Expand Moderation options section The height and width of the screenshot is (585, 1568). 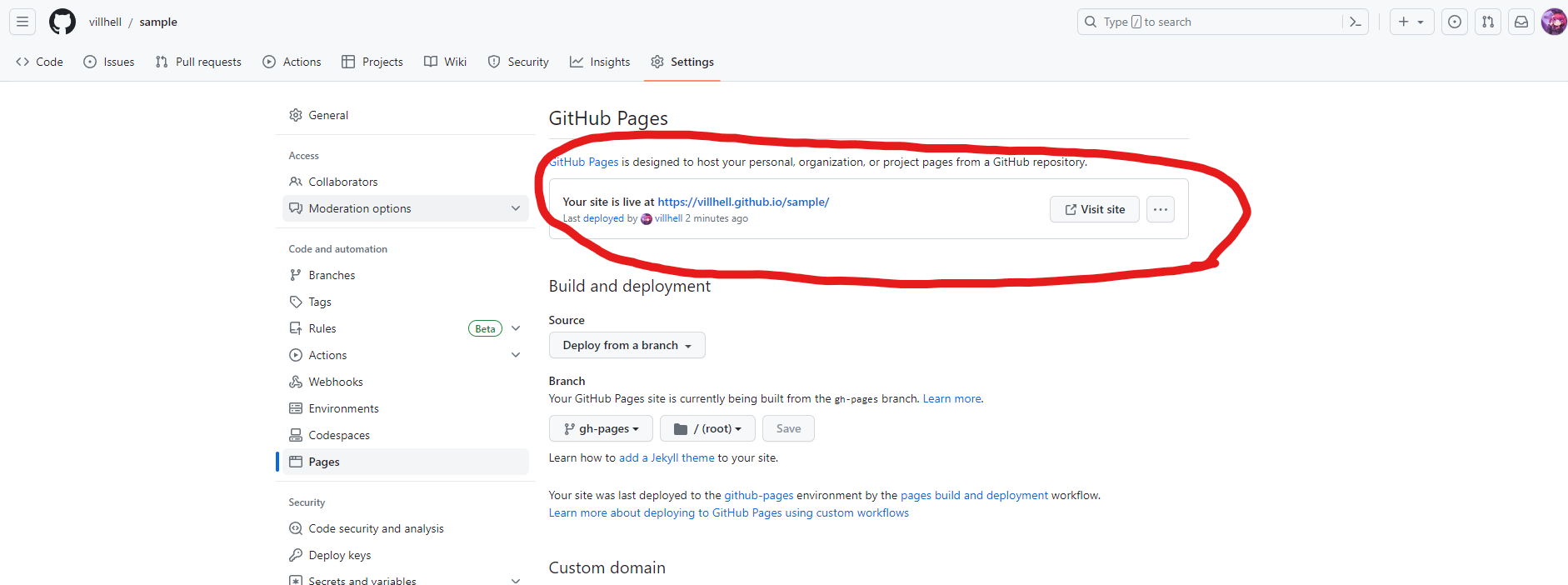click(x=406, y=208)
